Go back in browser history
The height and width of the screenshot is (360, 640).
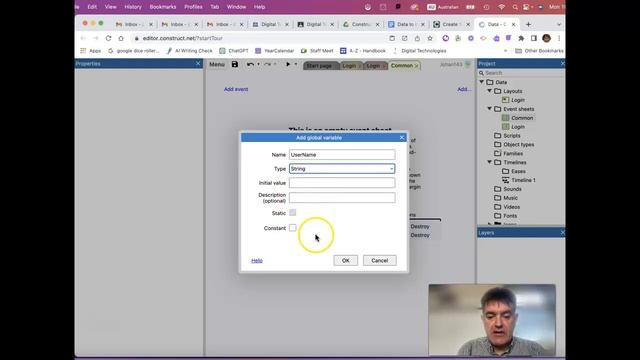pos(83,38)
